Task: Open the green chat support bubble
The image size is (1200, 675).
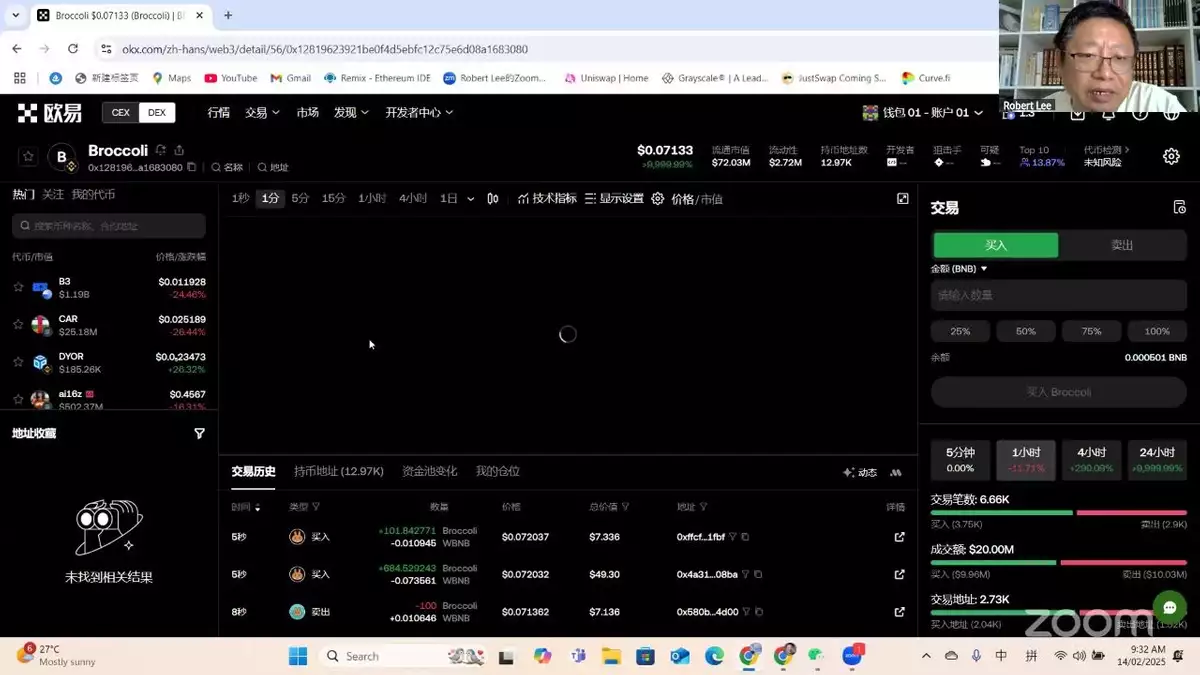Action: click(x=1169, y=607)
